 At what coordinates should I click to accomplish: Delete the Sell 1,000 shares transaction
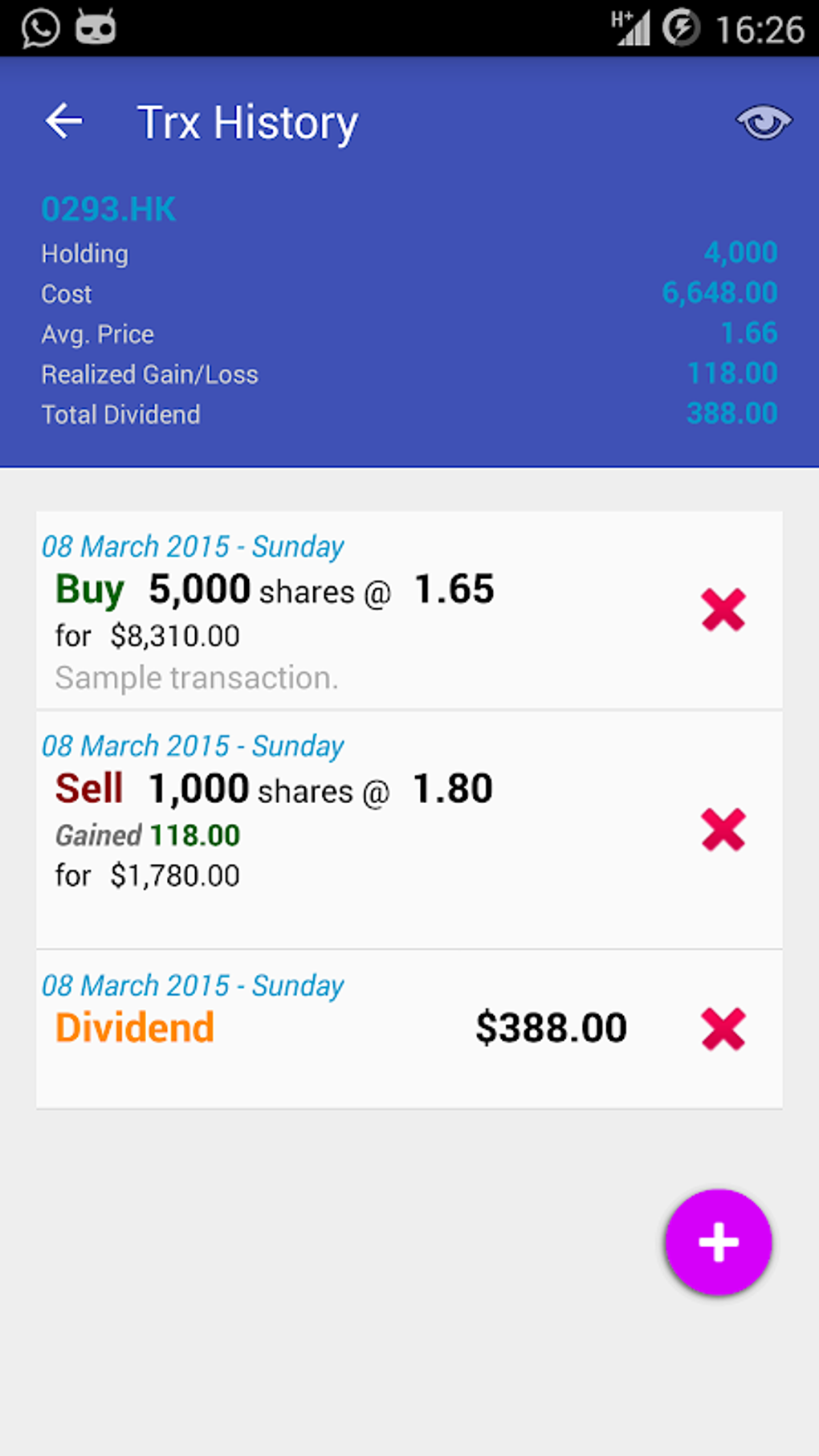point(723,830)
